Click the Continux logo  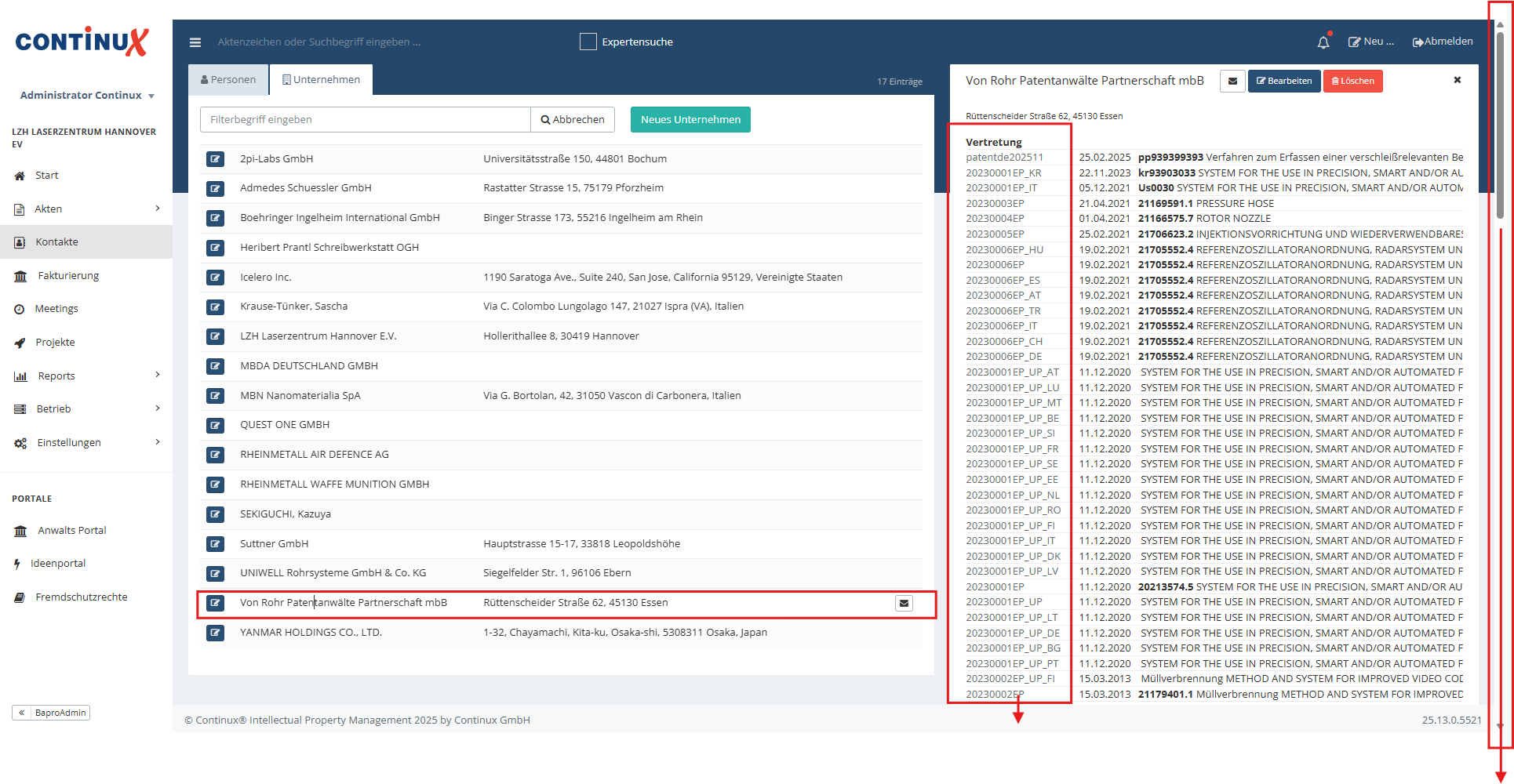point(82,42)
